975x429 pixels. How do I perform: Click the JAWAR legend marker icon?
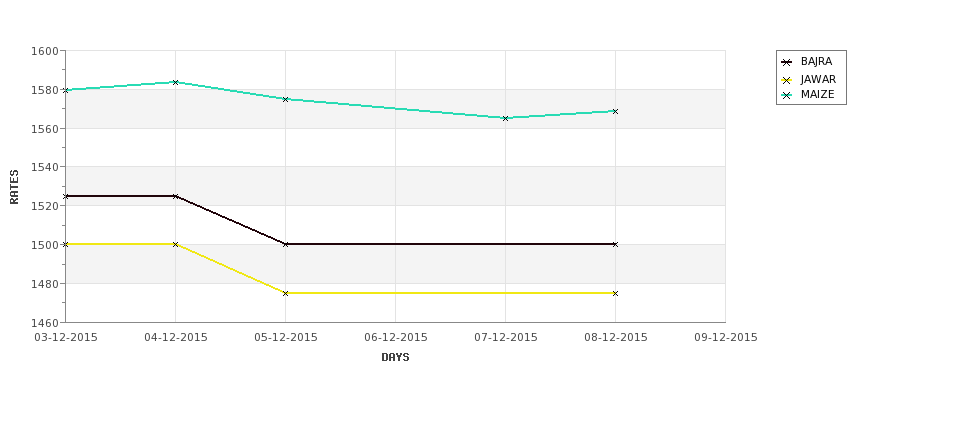coord(787,80)
